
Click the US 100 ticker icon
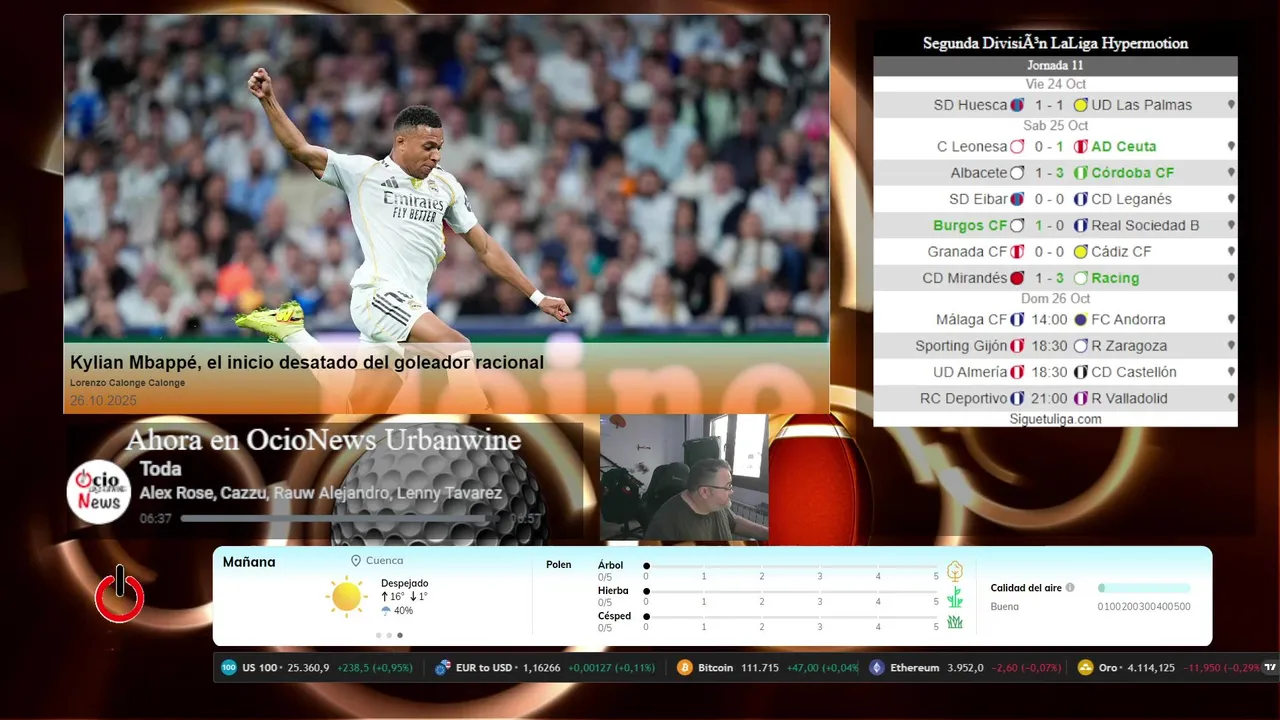point(229,668)
